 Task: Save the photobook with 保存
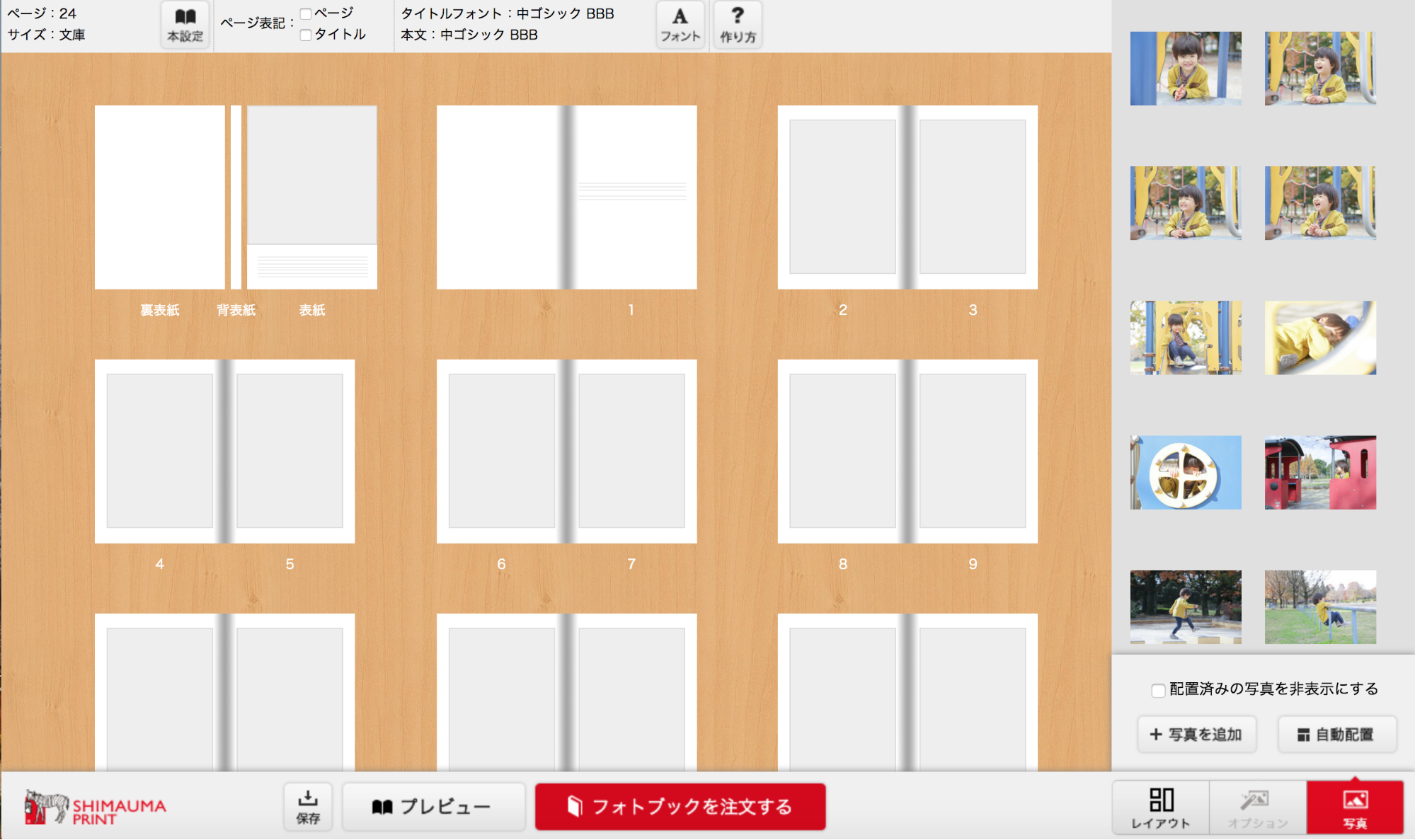[x=308, y=807]
